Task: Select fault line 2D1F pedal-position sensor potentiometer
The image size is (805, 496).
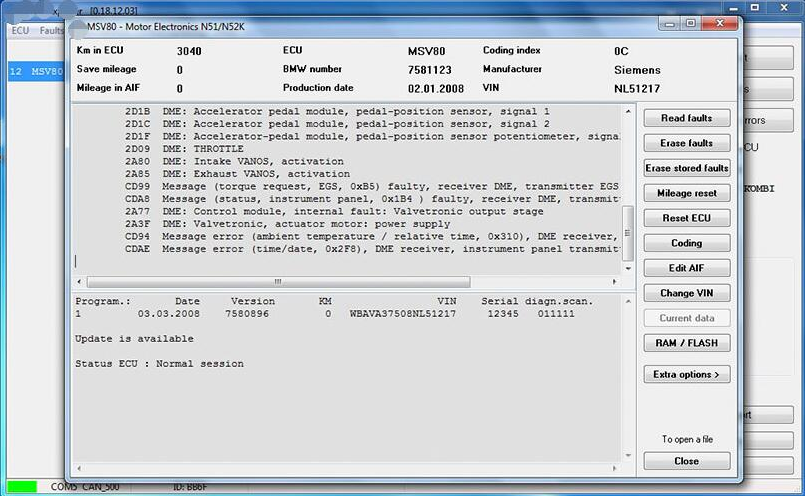Action: 372,136
